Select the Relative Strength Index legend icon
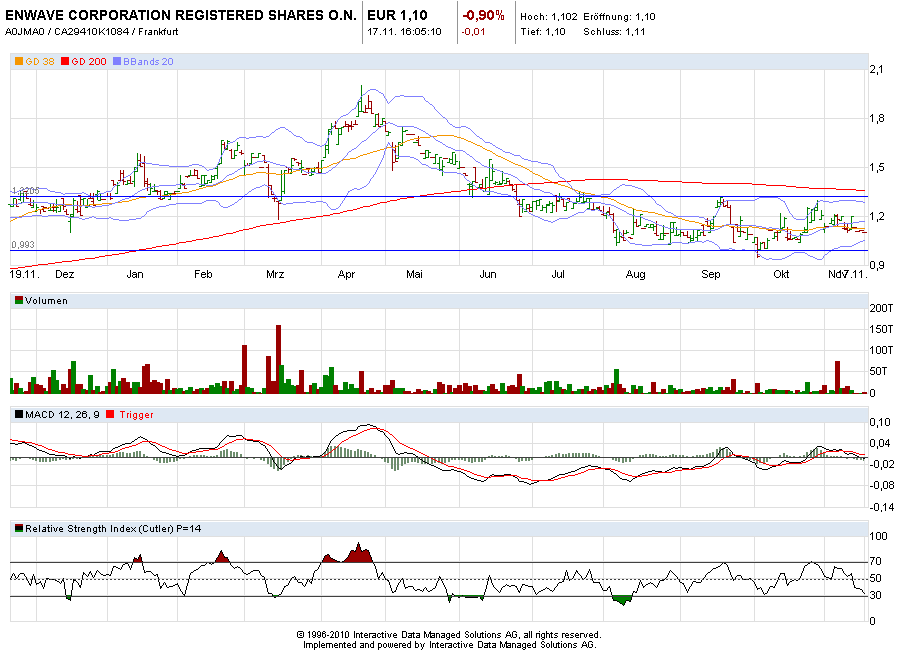 click(x=19, y=528)
